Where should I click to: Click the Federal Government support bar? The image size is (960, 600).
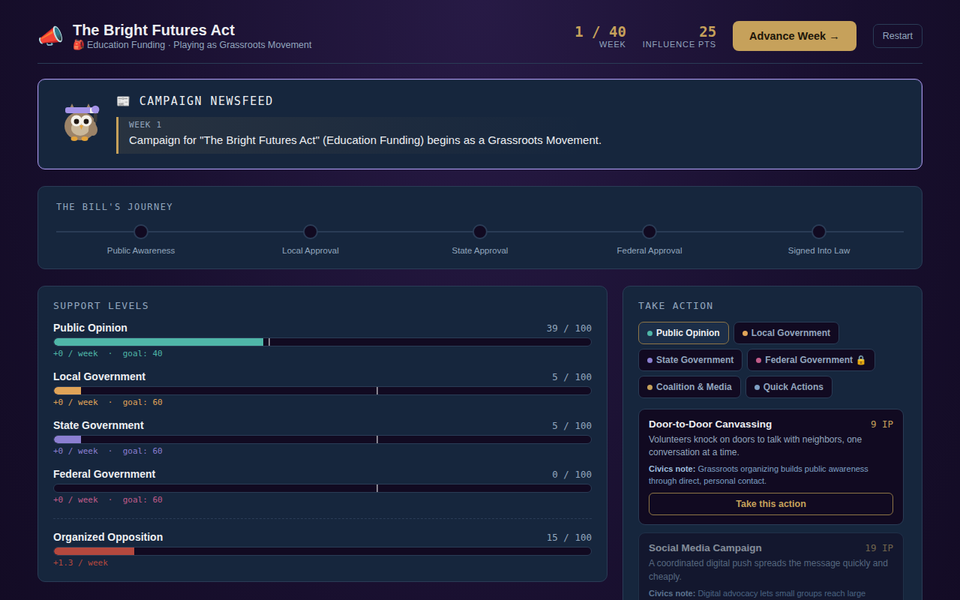[x=322, y=489]
